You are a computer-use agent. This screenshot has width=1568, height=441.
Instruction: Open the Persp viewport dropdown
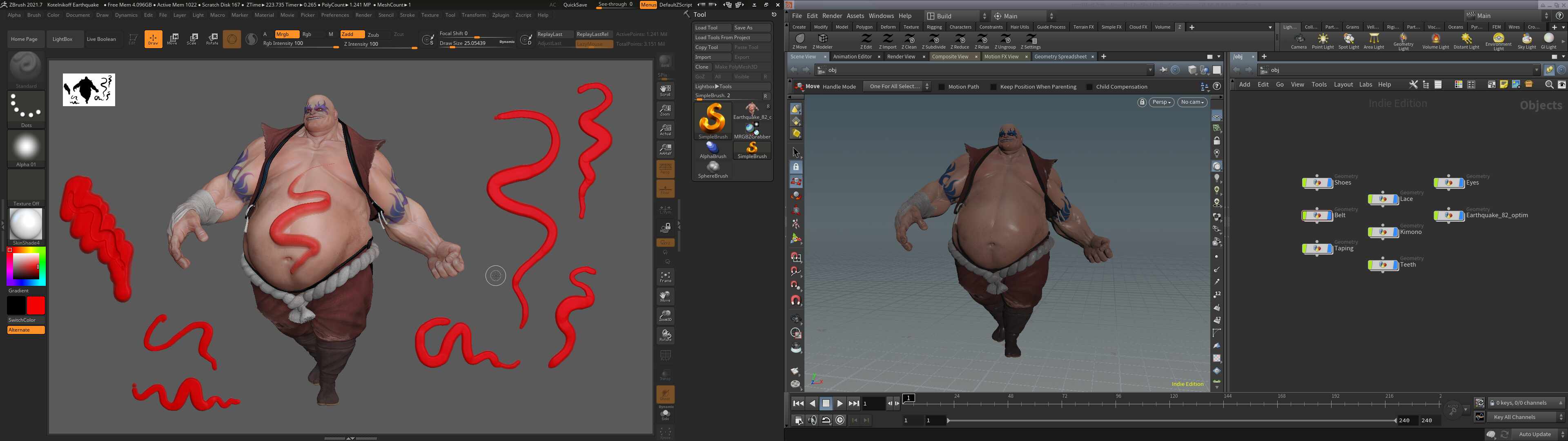(1161, 102)
